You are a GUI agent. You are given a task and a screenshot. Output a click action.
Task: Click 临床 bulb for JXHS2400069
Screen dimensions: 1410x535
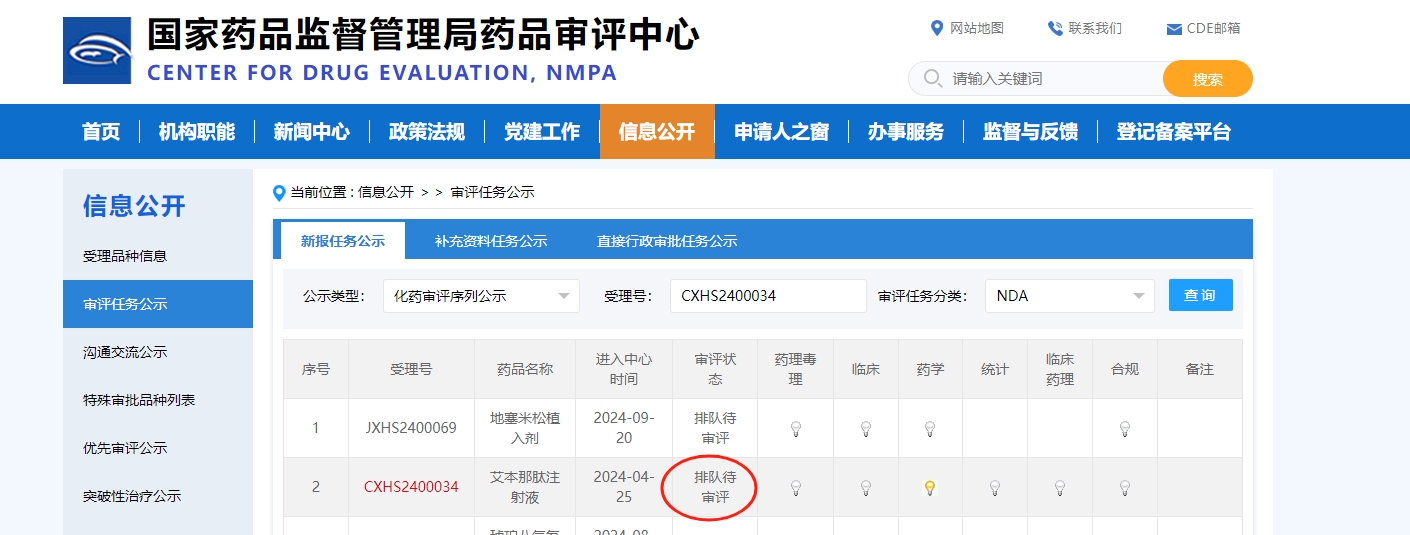[866, 429]
